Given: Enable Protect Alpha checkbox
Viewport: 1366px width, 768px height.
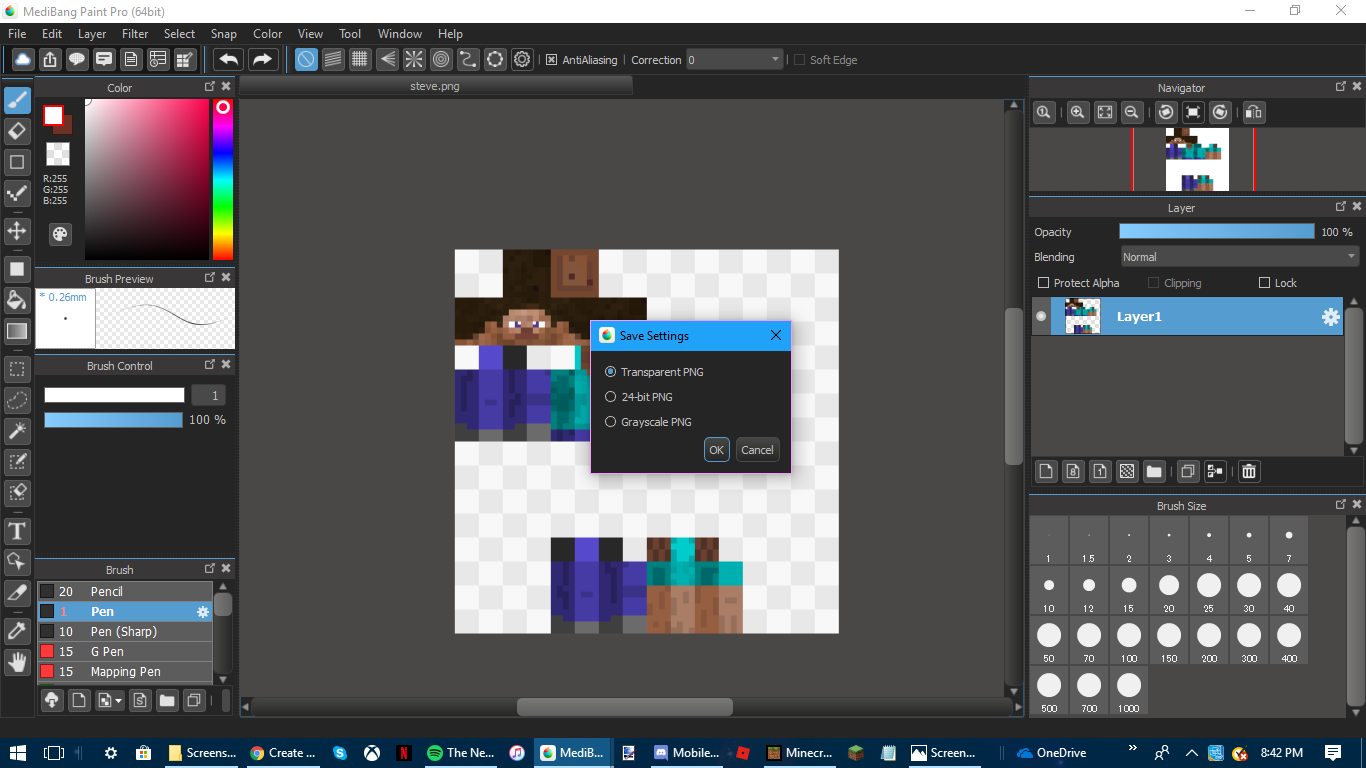Looking at the screenshot, I should (x=1044, y=283).
